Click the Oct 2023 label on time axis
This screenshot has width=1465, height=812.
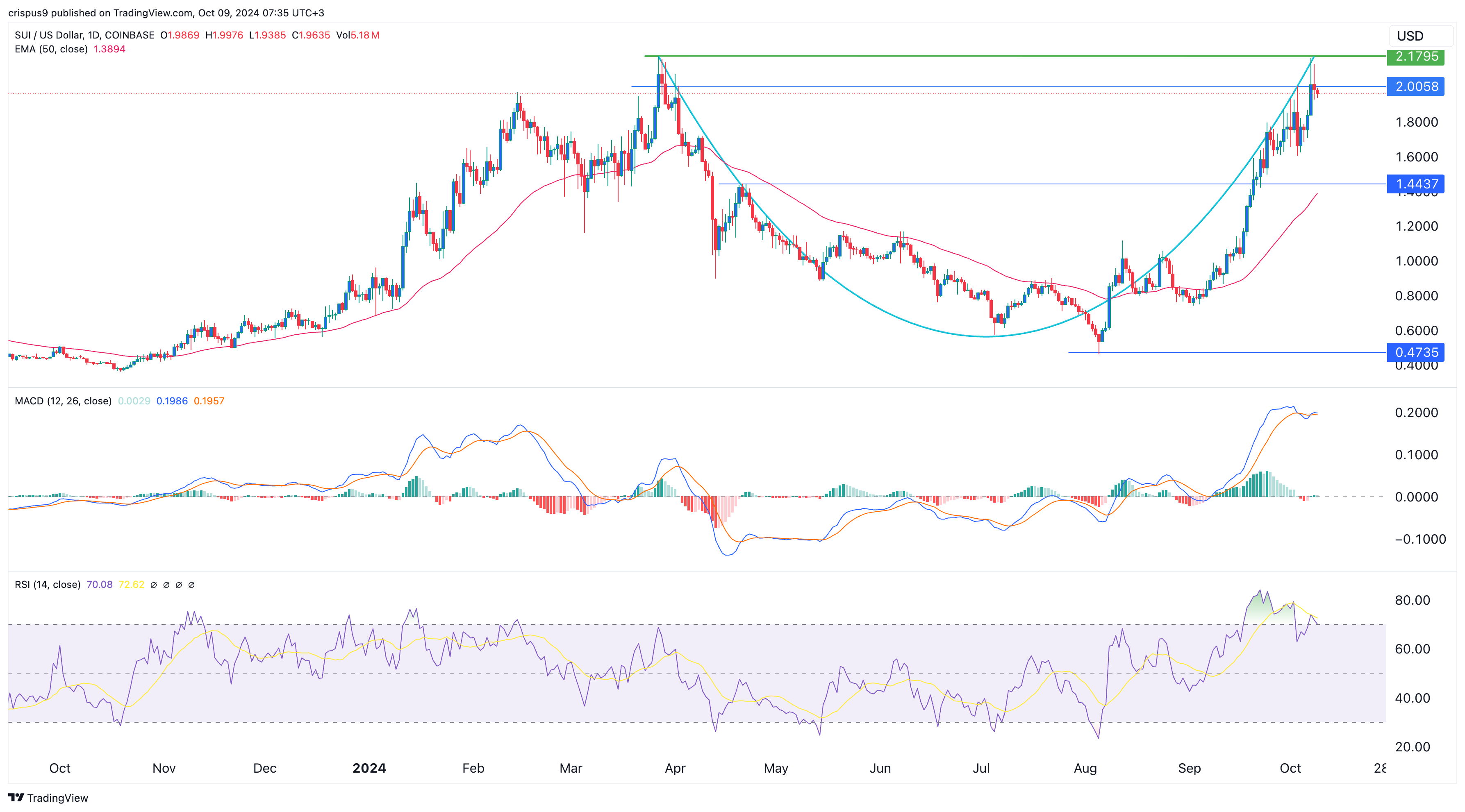coord(60,768)
